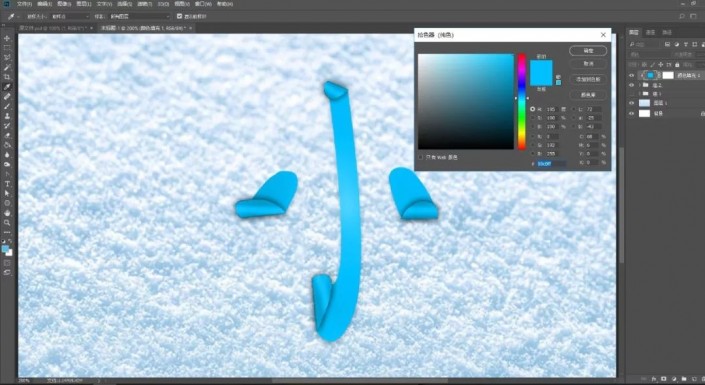Choose the Eyedropper tool in the toolbar
This screenshot has height=385, width=705.
[7, 87]
